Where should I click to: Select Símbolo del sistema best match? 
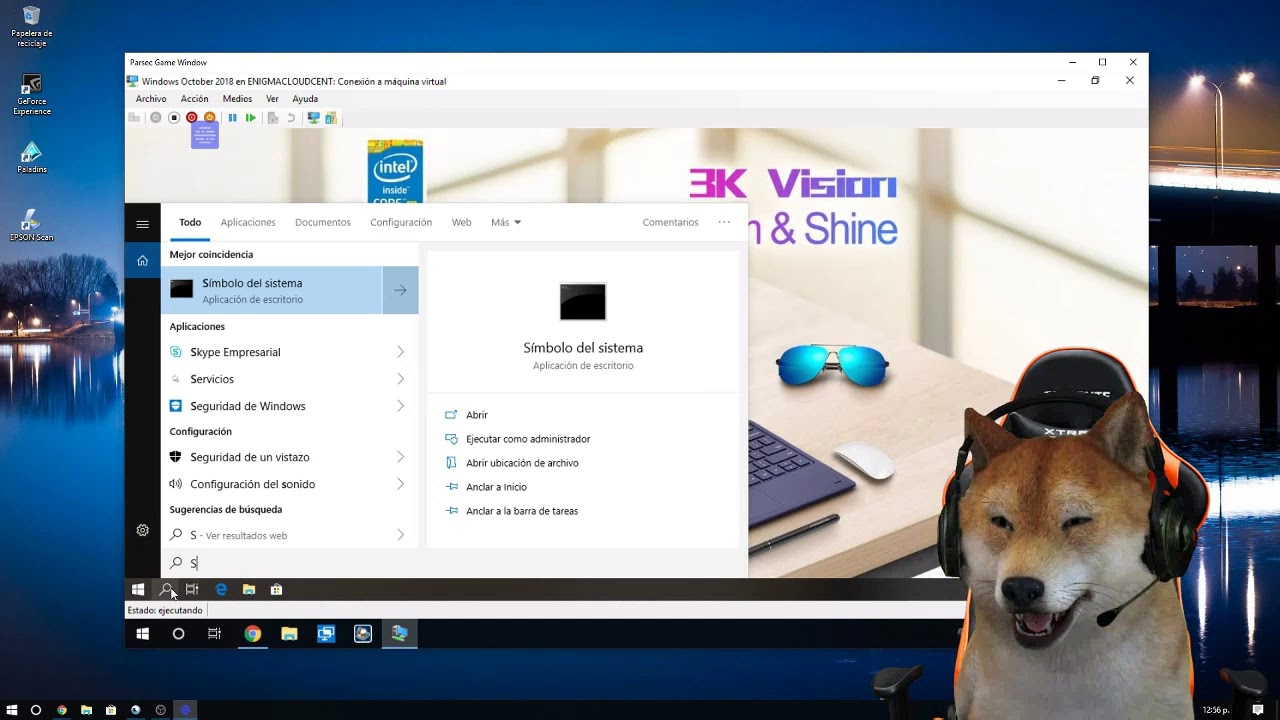[271, 290]
